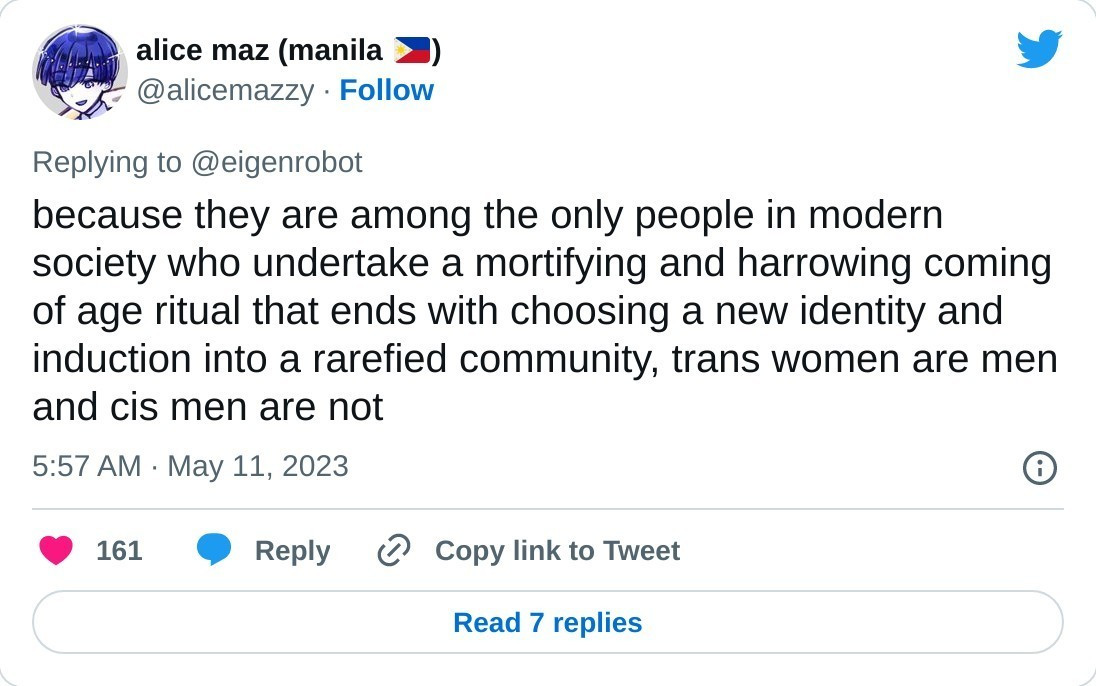The height and width of the screenshot is (686, 1096).
Task: Click the 161 likes count
Action: [120, 551]
